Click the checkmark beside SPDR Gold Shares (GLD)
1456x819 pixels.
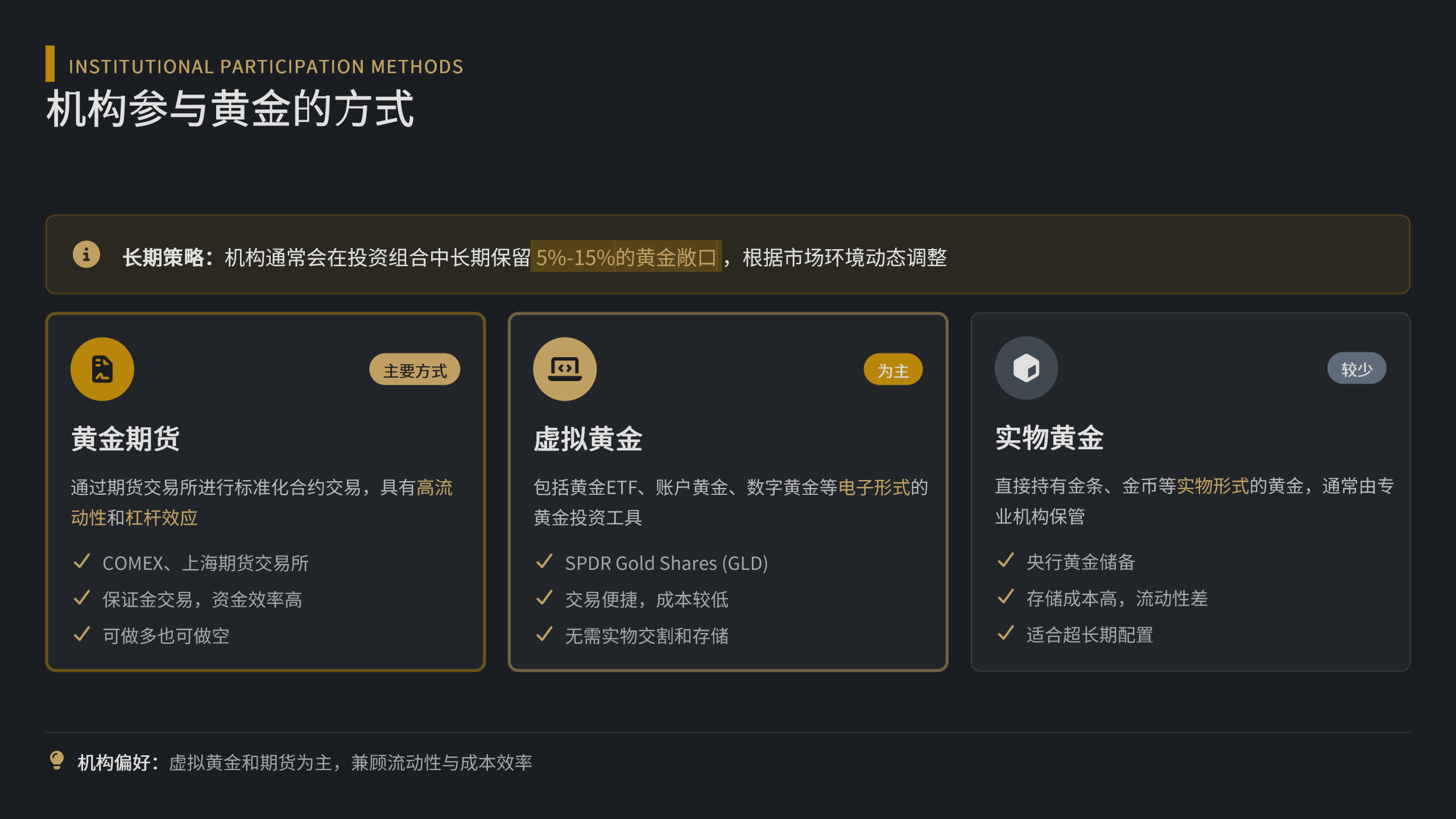tap(544, 562)
